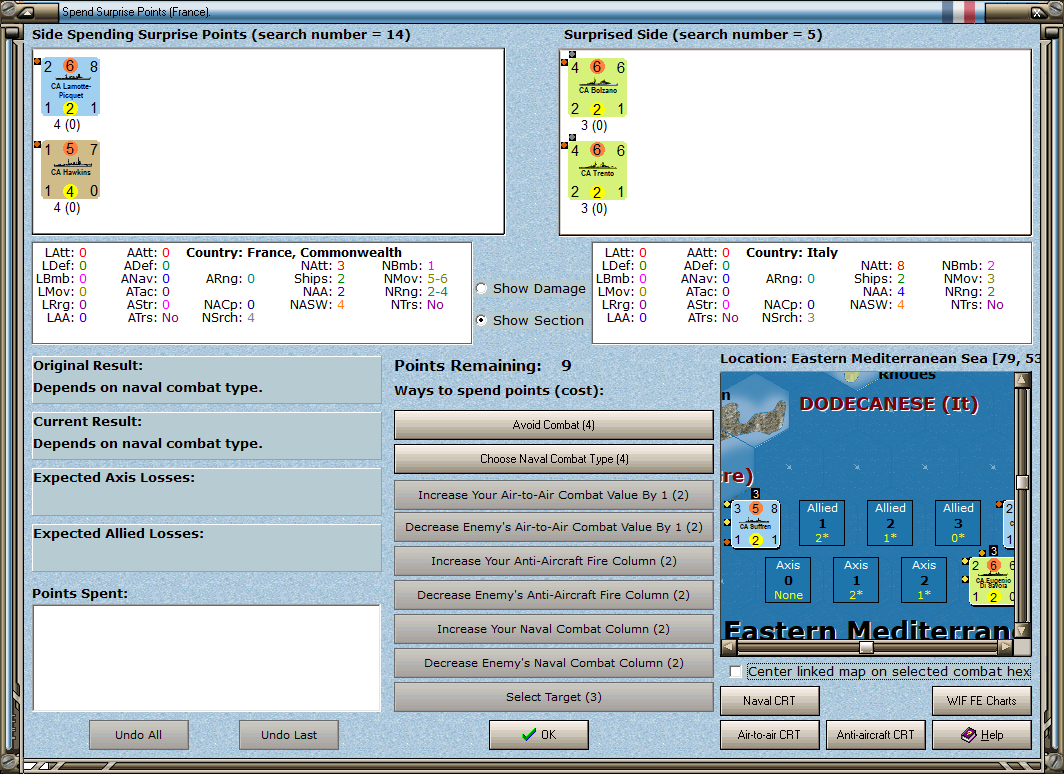Click the map vertical scrollbar thumb
Image resolution: width=1064 pixels, height=774 pixels.
pyautogui.click(x=1023, y=482)
